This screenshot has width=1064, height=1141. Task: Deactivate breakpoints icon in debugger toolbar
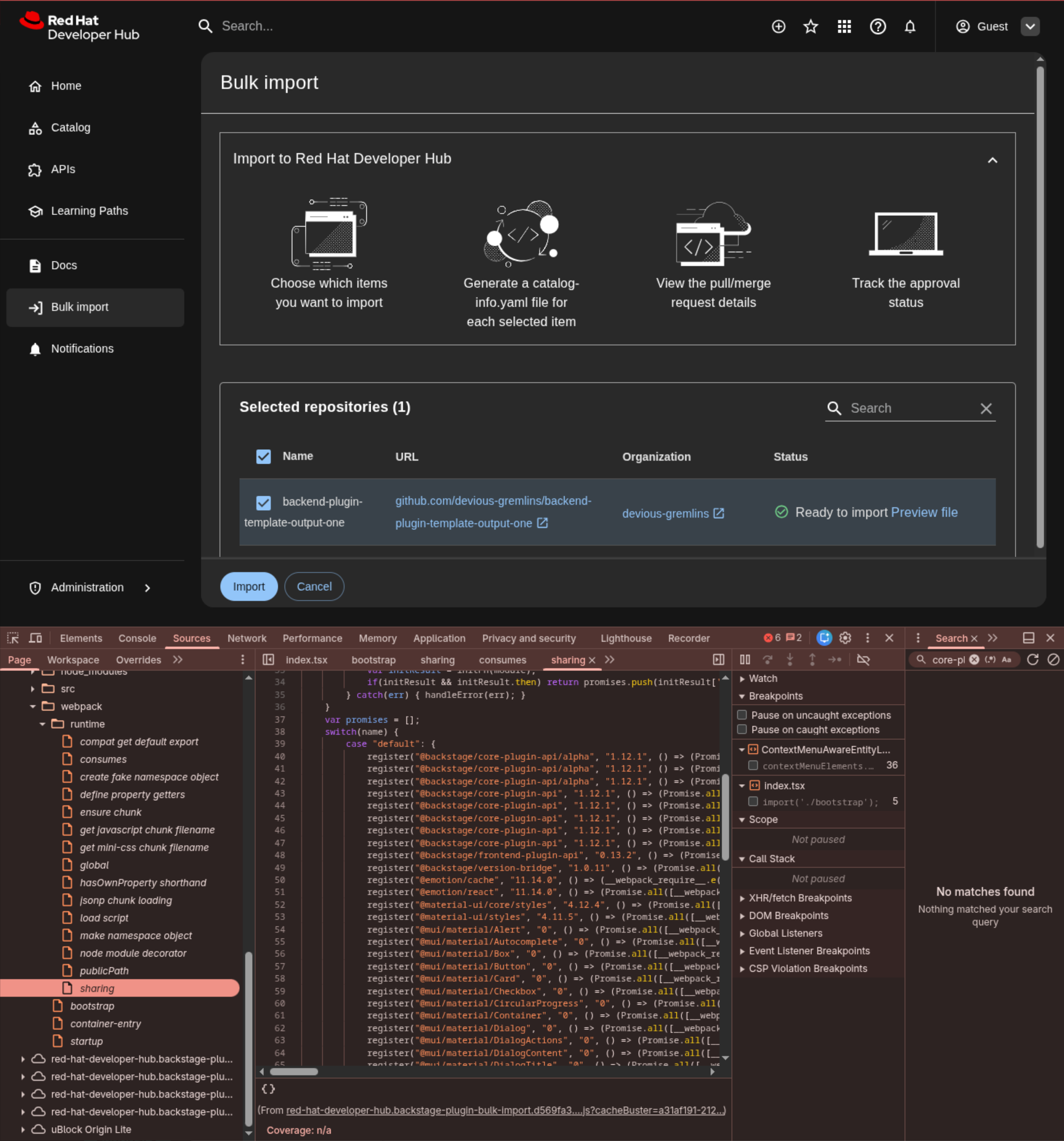point(863,660)
